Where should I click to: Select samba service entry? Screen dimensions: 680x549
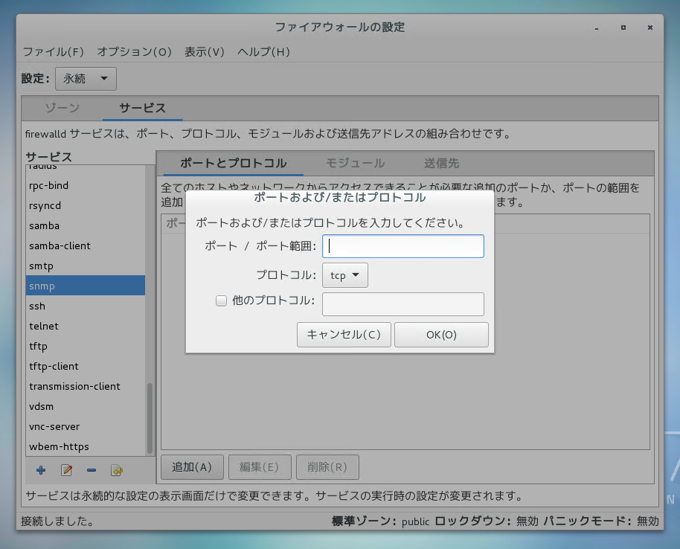pyautogui.click(x=85, y=225)
